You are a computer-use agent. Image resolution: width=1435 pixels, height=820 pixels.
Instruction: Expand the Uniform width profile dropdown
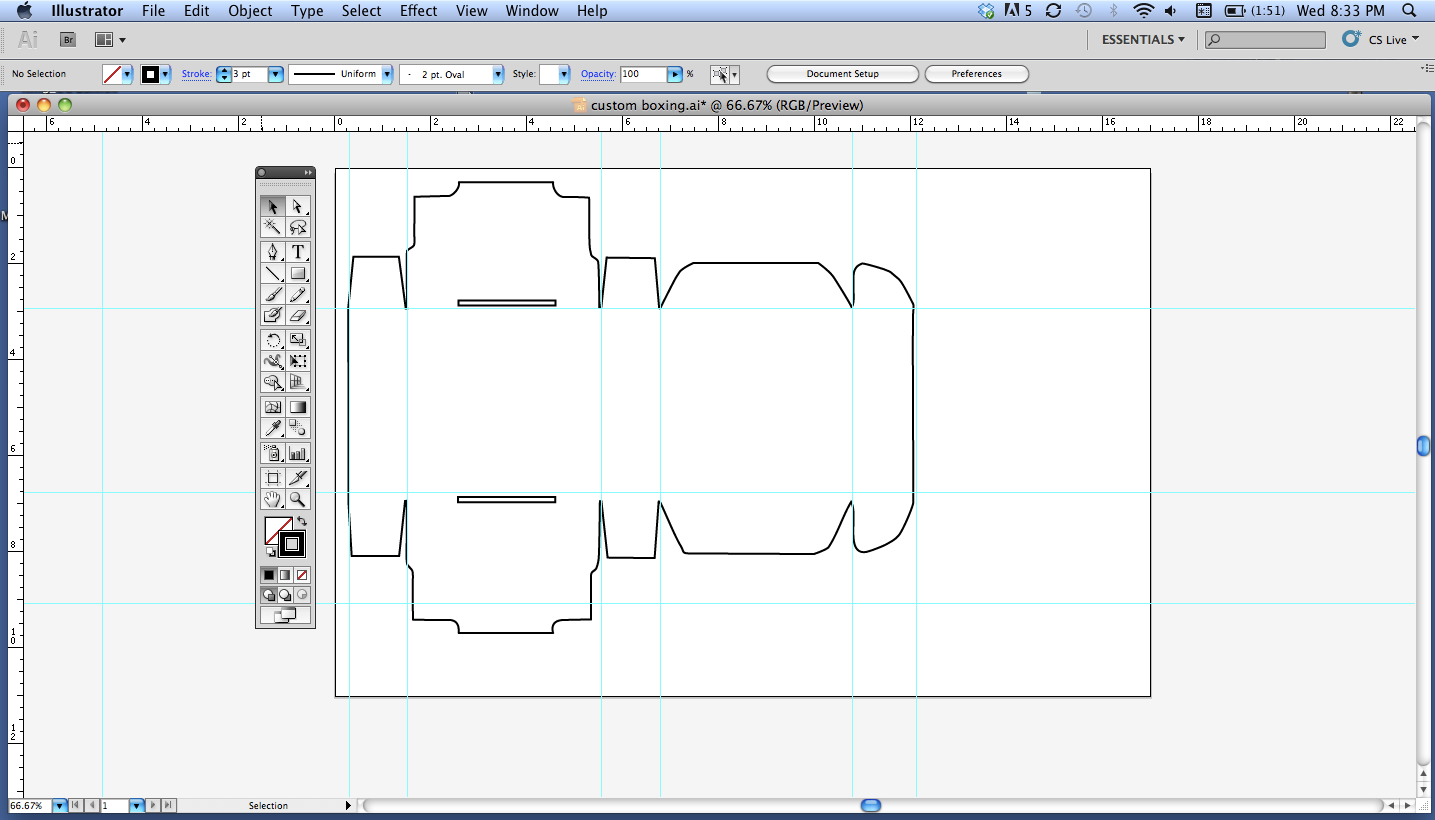[x=386, y=74]
